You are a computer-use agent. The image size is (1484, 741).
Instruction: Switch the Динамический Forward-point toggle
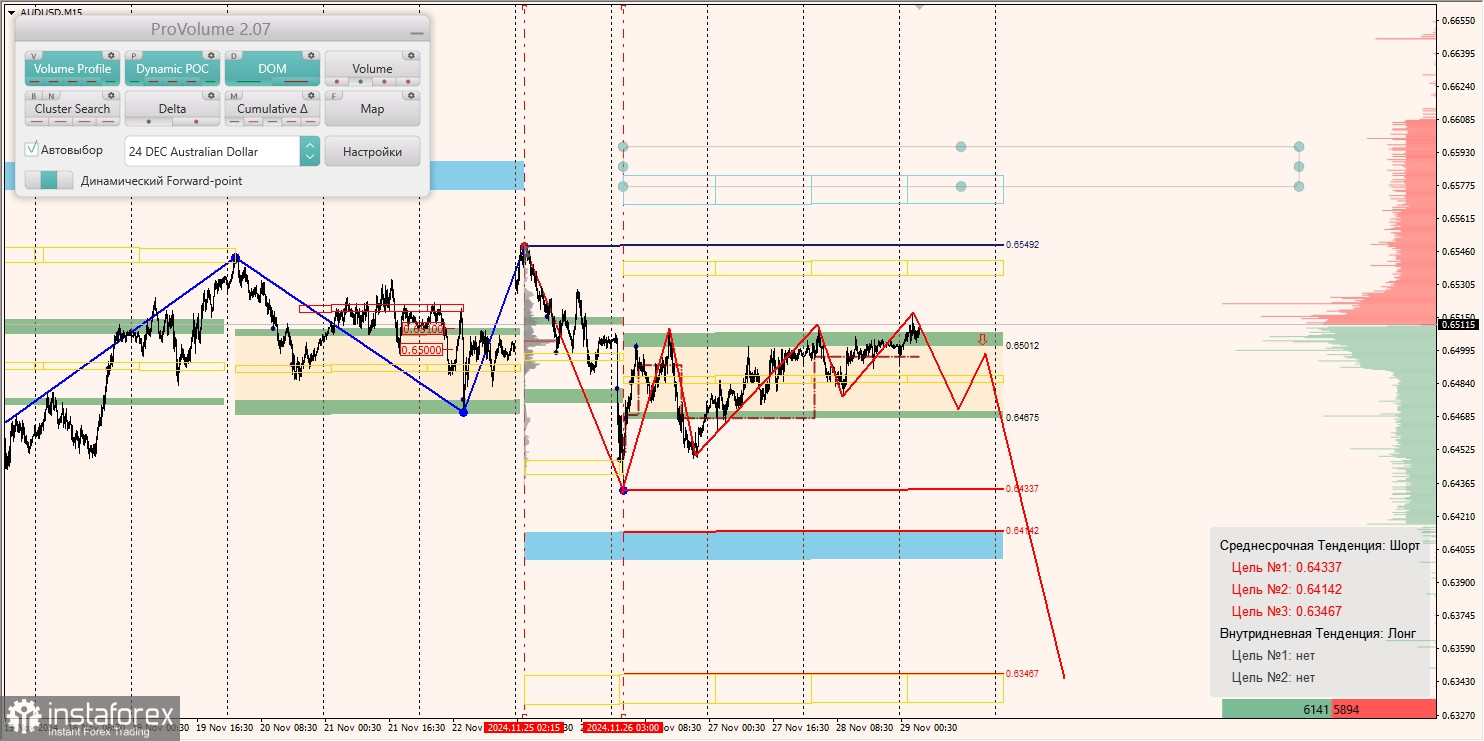tap(49, 181)
